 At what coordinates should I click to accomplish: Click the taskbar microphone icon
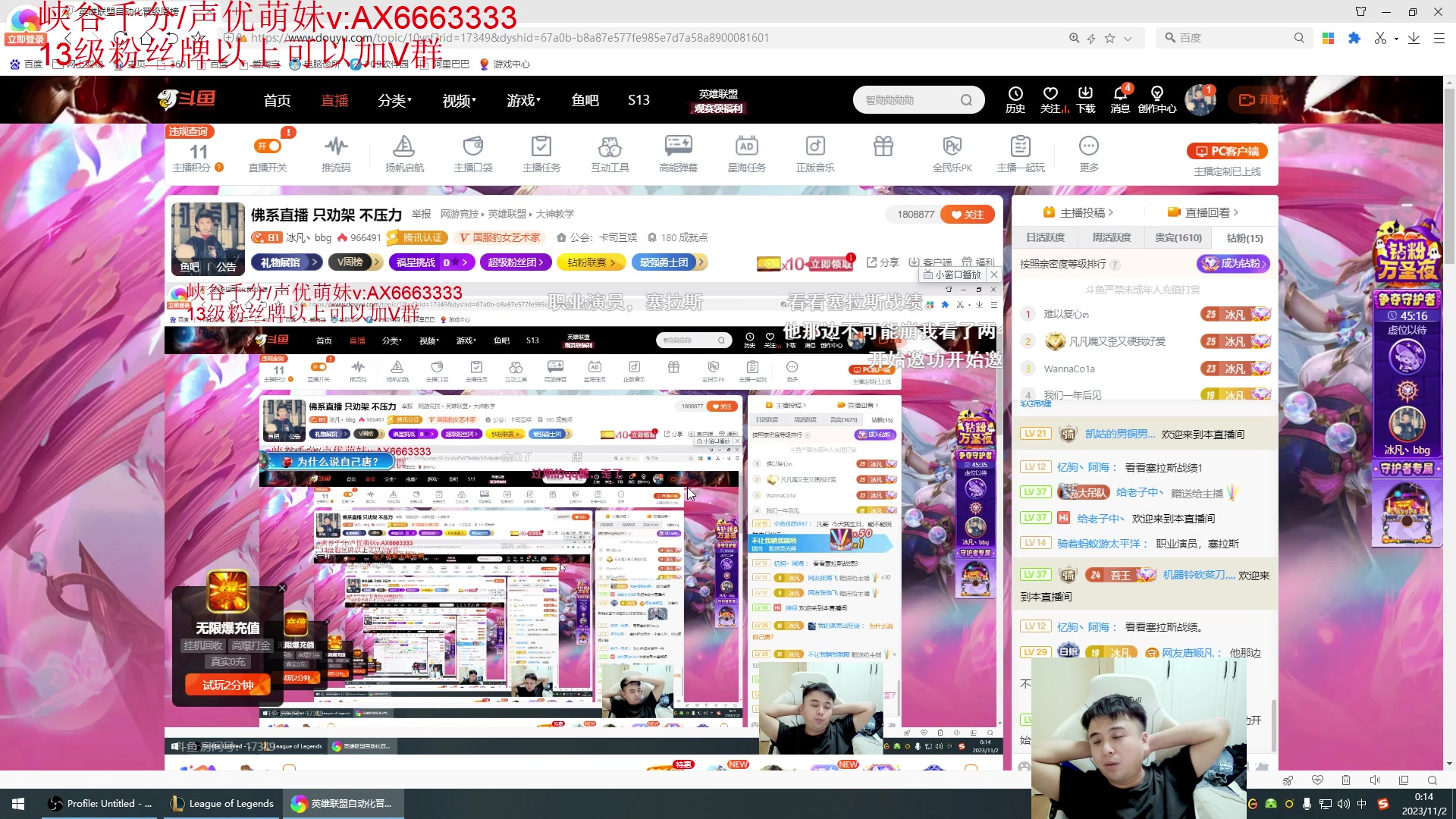[1307, 804]
